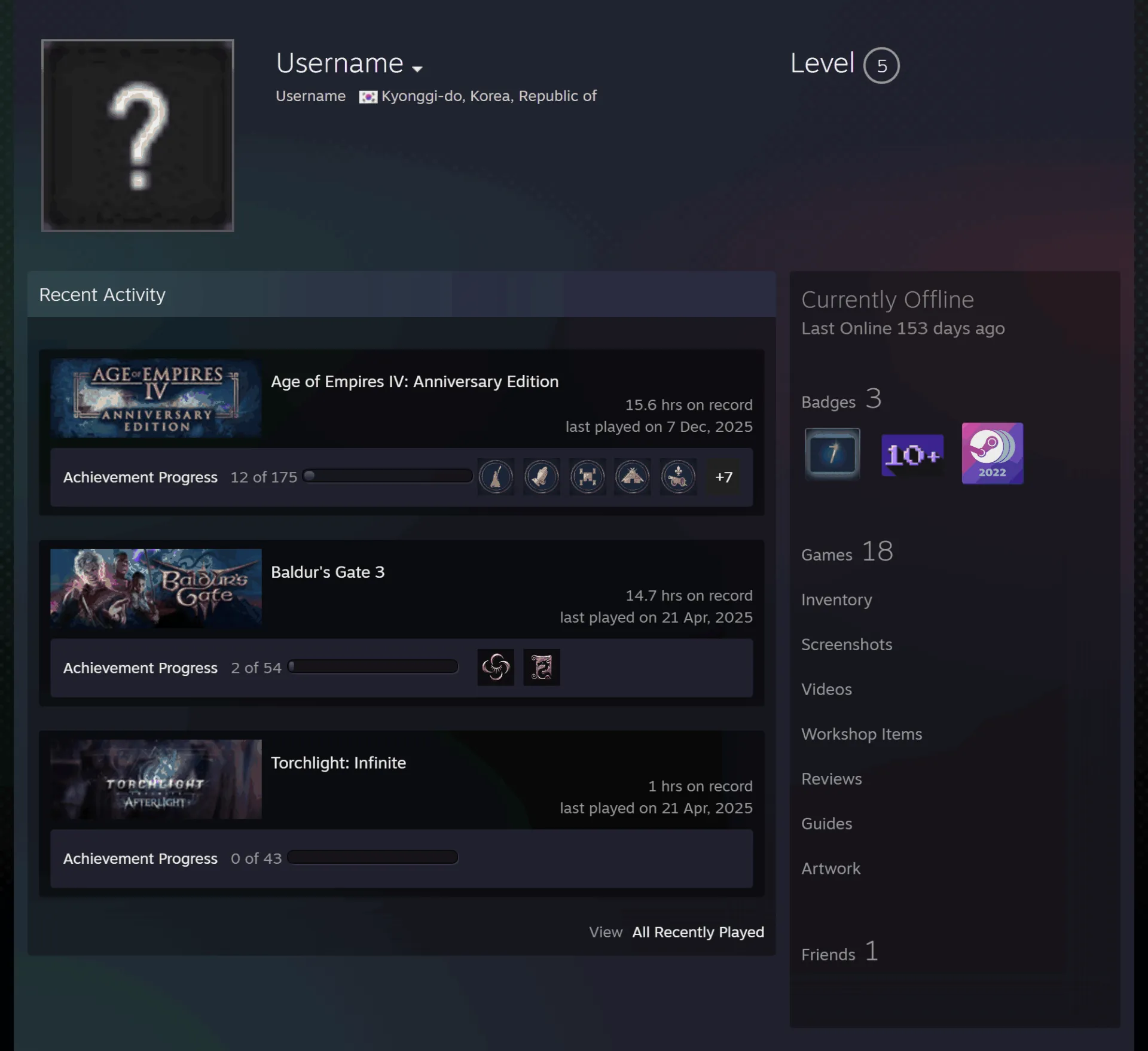
Task: View fourth Age of Empires tent achievement icon
Action: click(x=633, y=477)
